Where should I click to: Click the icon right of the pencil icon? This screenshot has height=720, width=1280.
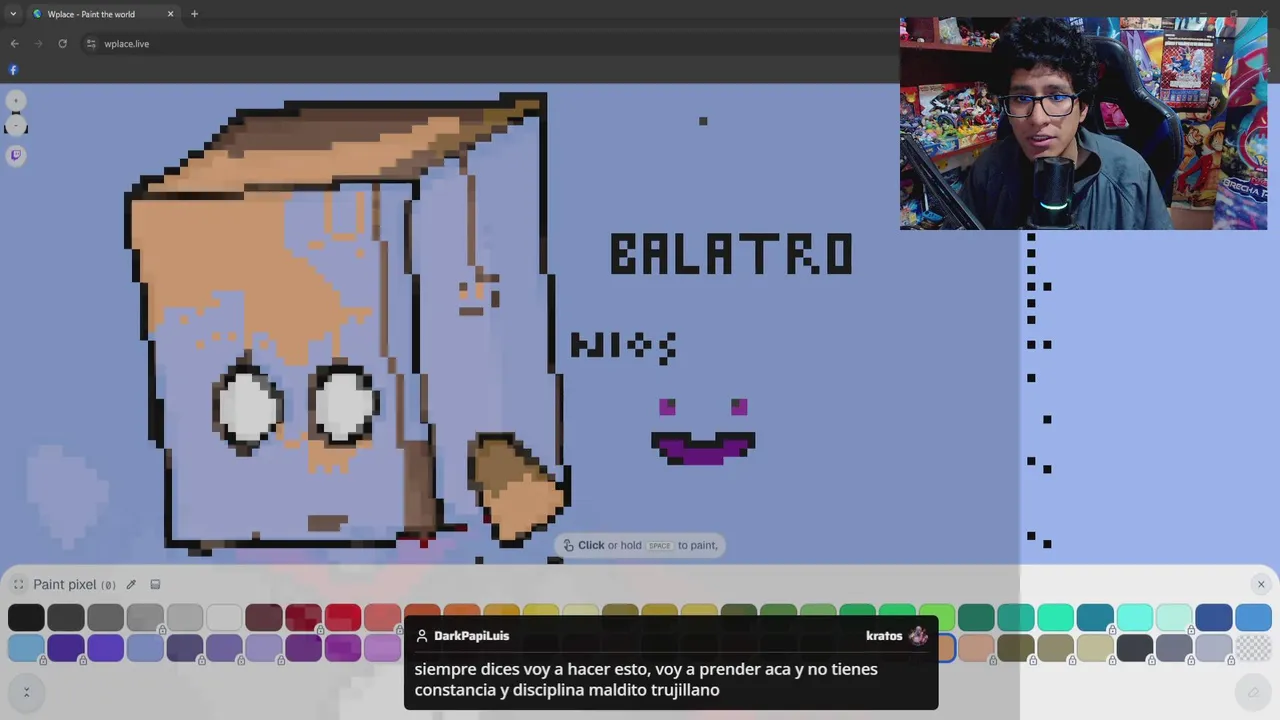pyautogui.click(x=155, y=585)
